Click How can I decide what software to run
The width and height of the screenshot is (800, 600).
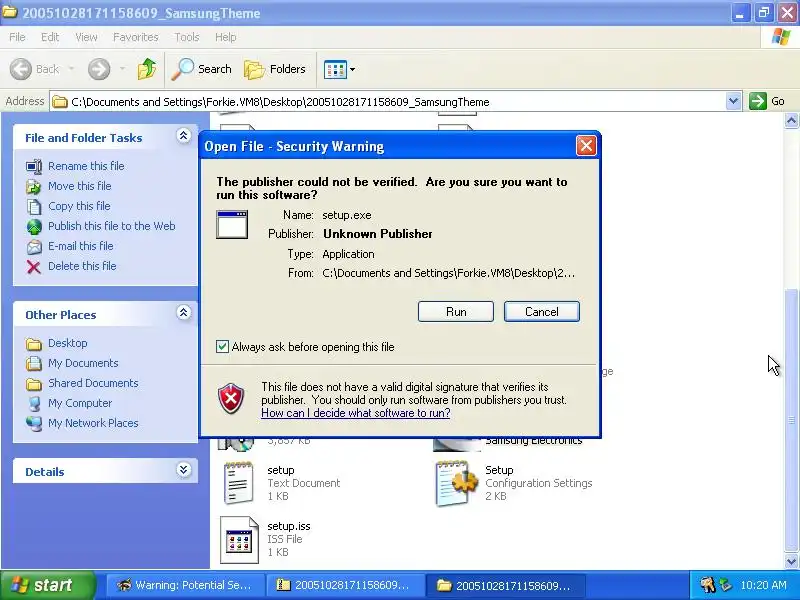coord(356,413)
